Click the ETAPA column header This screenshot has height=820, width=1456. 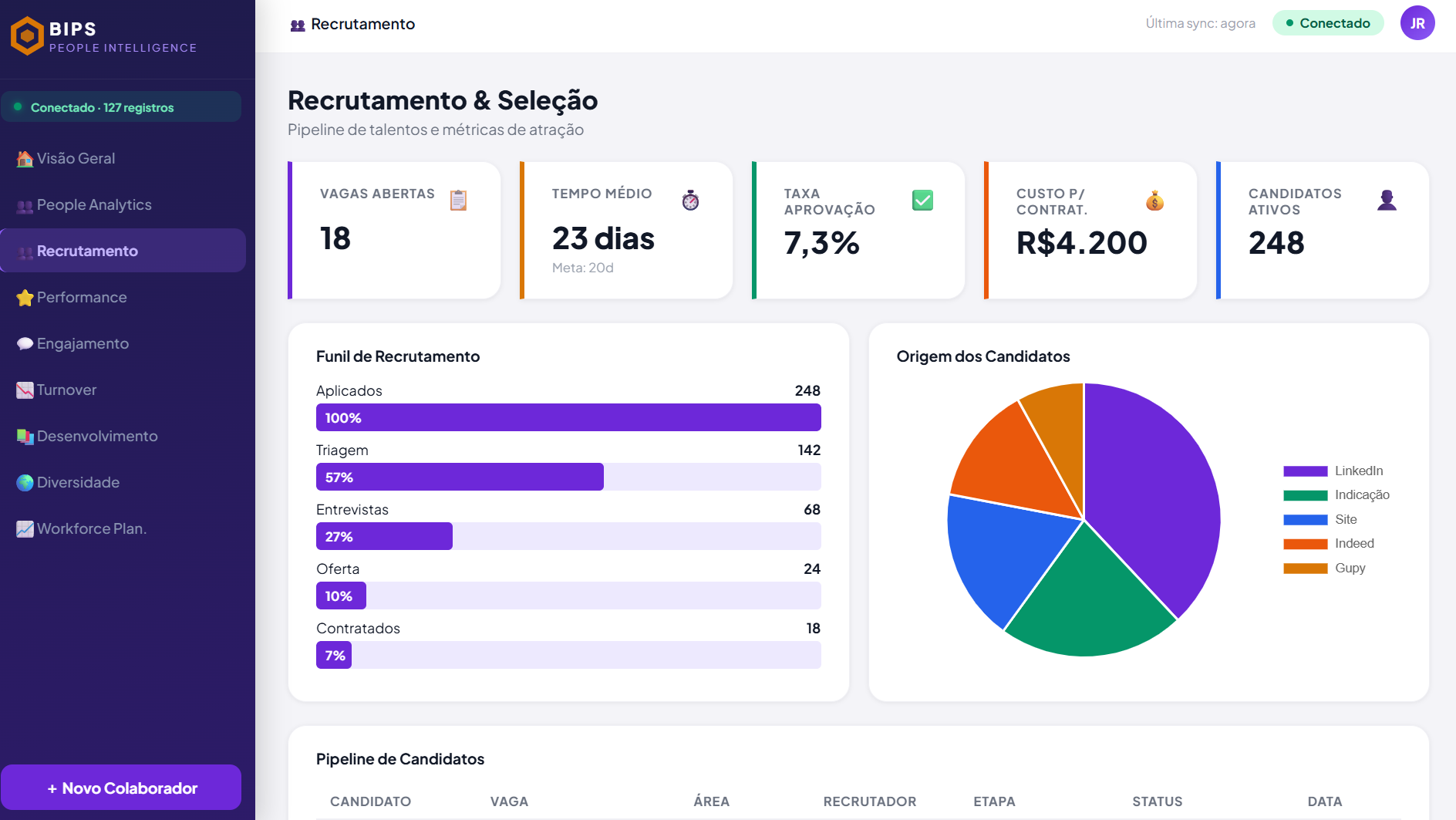tap(994, 801)
